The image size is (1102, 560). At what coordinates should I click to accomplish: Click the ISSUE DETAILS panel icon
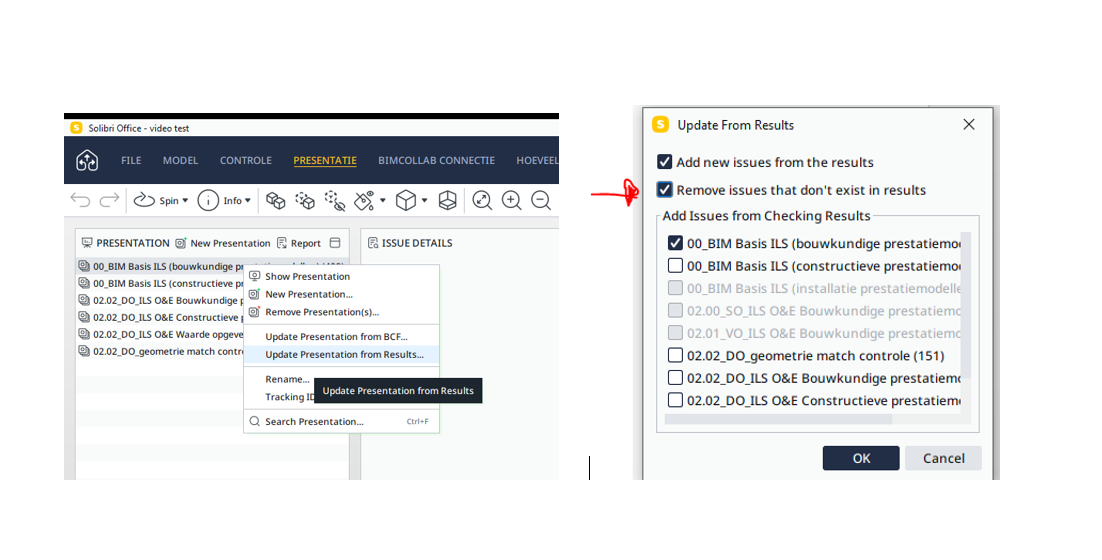(373, 243)
